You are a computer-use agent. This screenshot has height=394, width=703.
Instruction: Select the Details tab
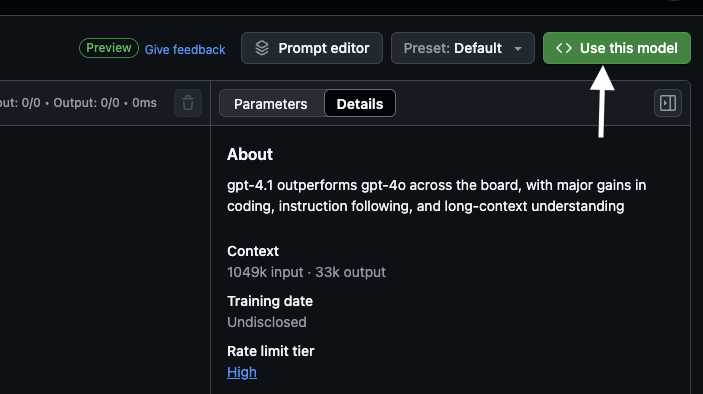(360, 104)
